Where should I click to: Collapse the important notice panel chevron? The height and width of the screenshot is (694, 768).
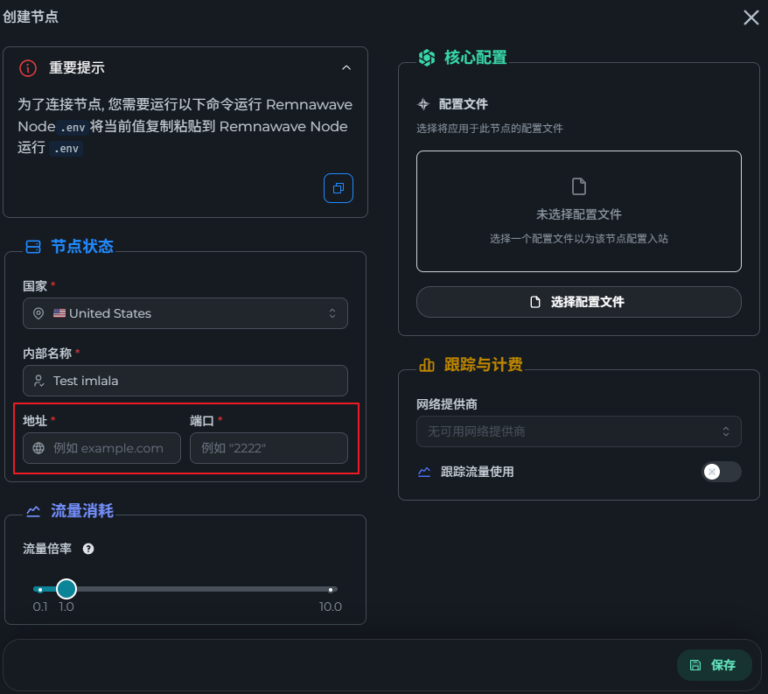[x=346, y=68]
